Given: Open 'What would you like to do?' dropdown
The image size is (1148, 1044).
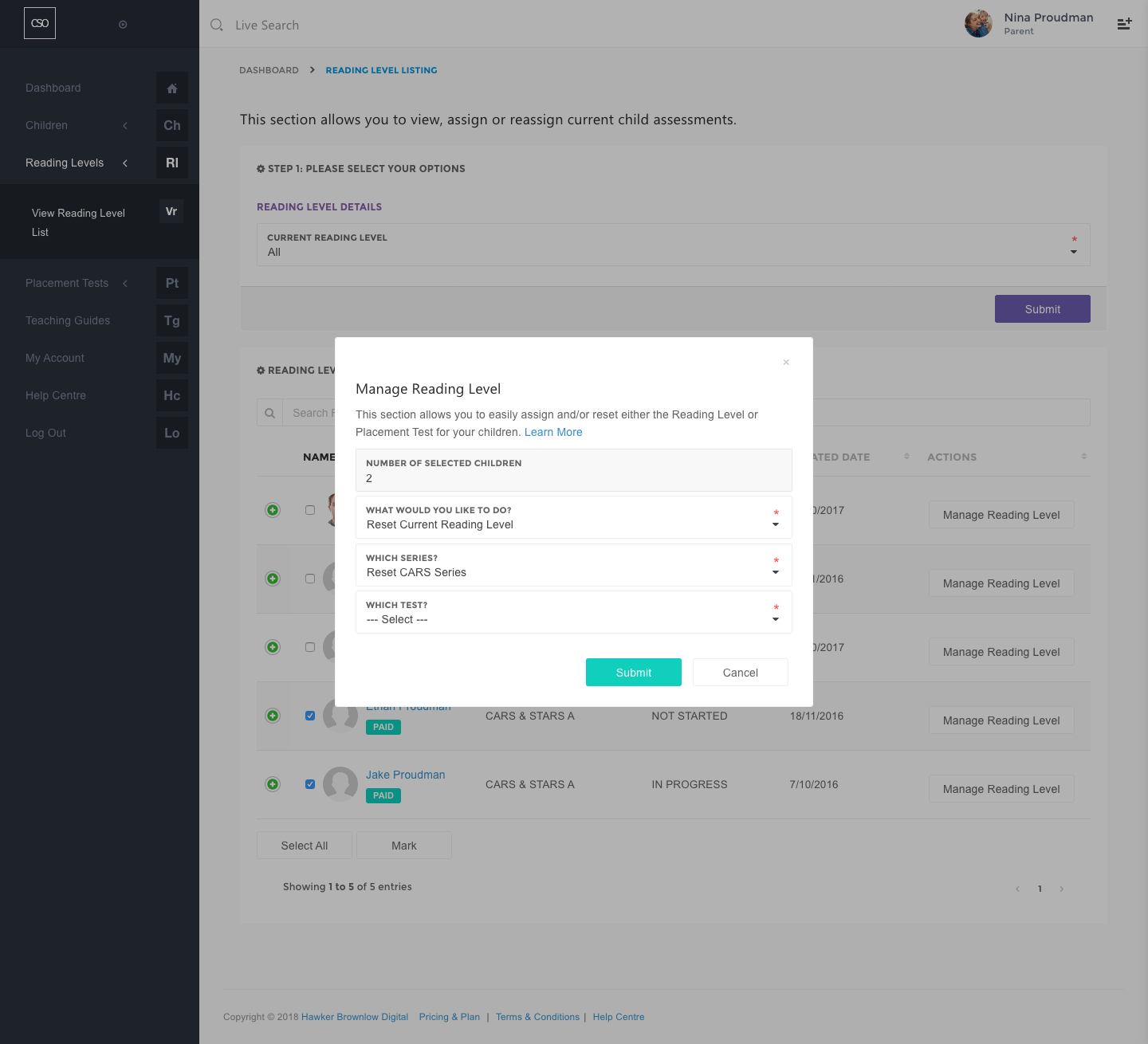Looking at the screenshot, I should (574, 517).
